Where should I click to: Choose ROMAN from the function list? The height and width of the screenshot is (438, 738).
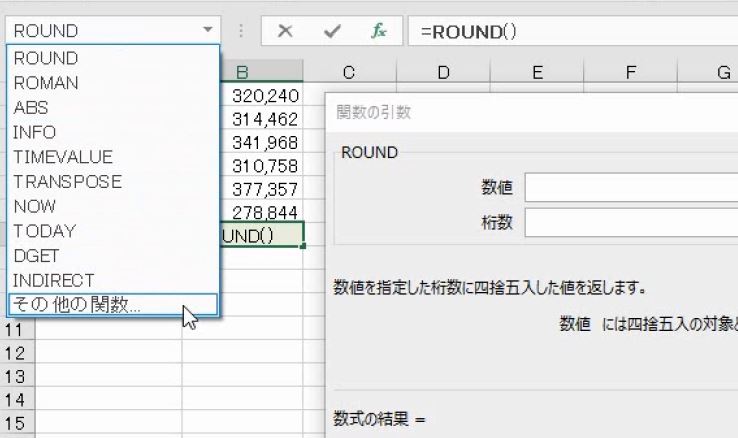coord(113,83)
